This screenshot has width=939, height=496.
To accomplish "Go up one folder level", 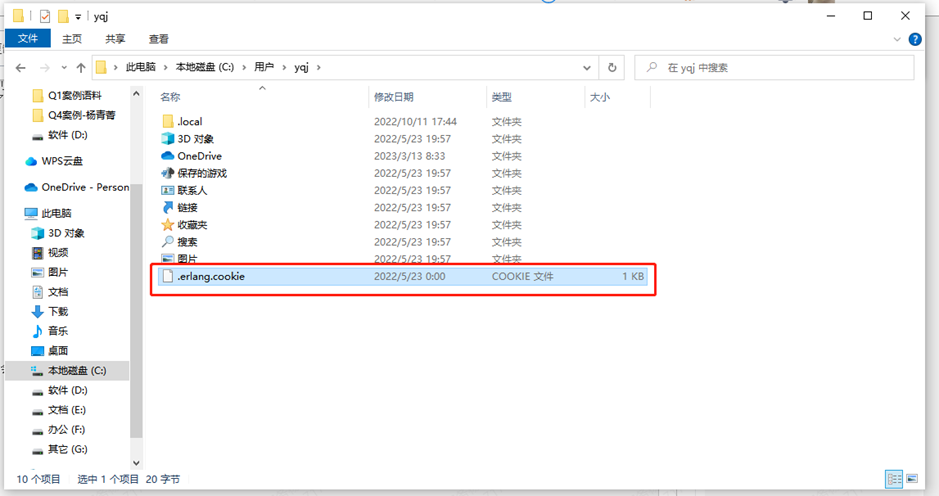I will 81,68.
